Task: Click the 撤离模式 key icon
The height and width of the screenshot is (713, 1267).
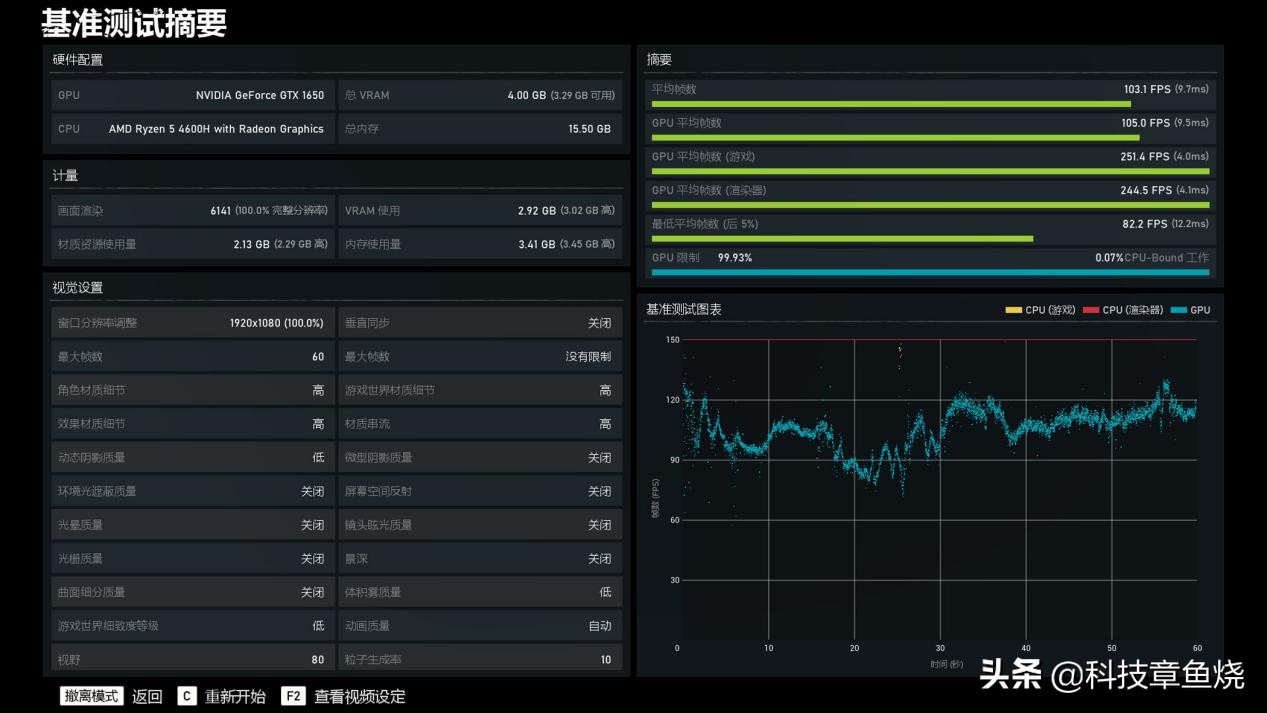Action: coord(91,696)
